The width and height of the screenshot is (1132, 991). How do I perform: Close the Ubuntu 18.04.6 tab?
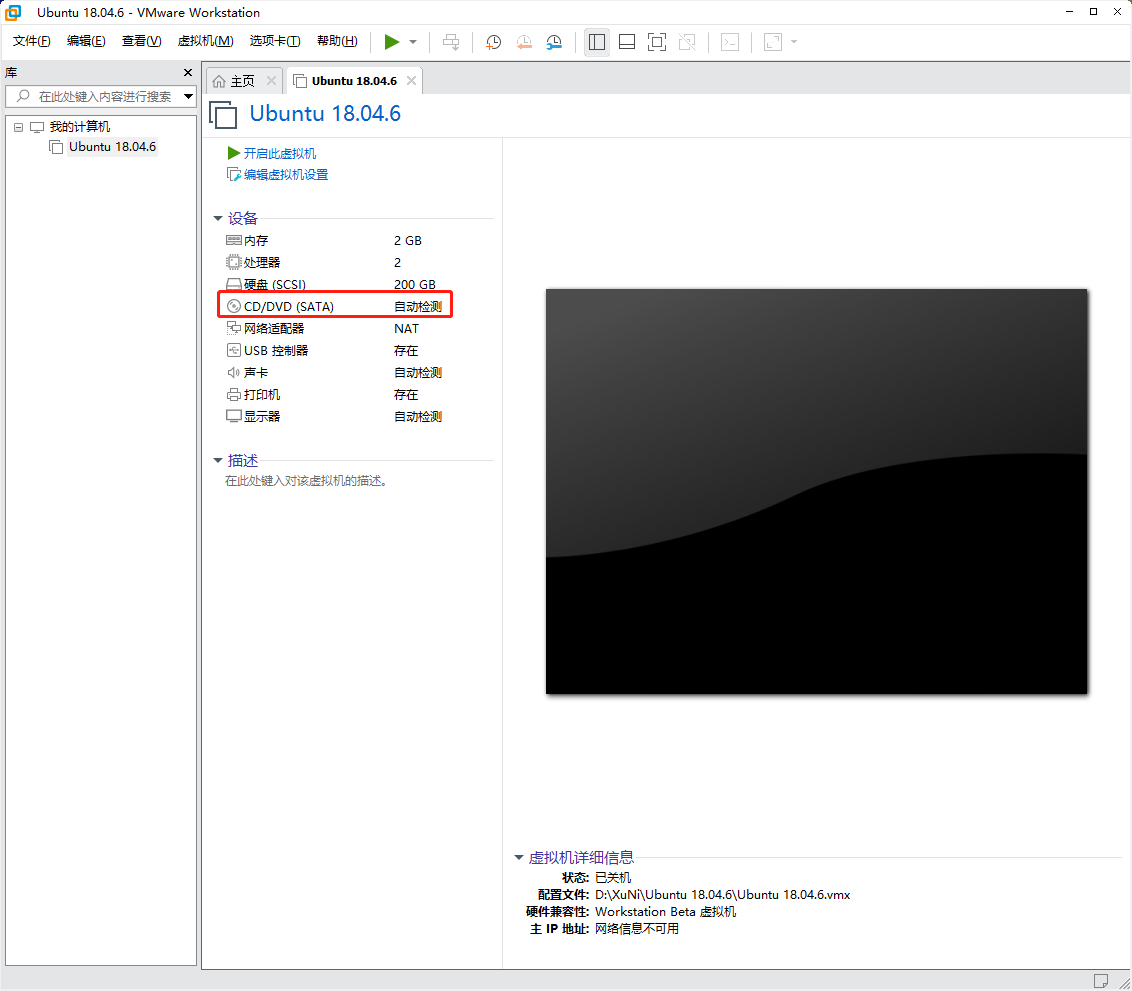point(412,81)
